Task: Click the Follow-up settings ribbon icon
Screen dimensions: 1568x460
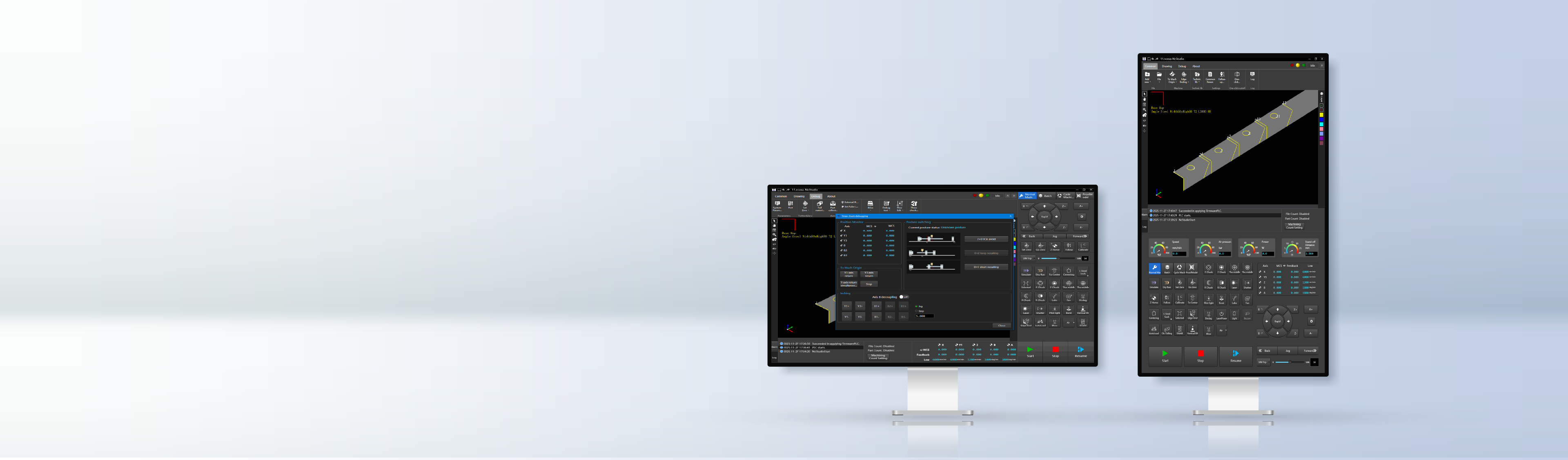Action: coord(1222,75)
